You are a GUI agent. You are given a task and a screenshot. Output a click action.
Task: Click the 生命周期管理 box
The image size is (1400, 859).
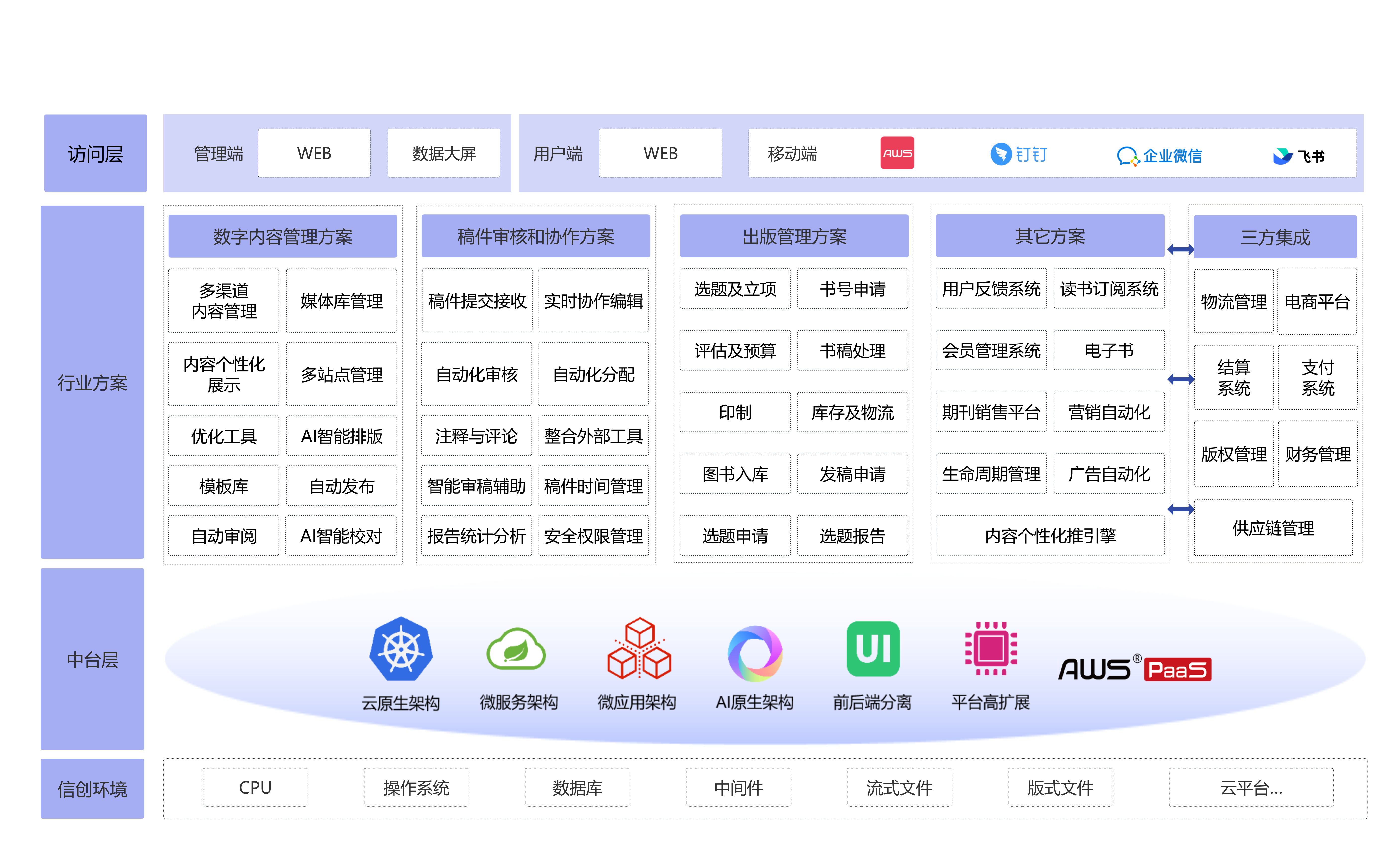[991, 474]
